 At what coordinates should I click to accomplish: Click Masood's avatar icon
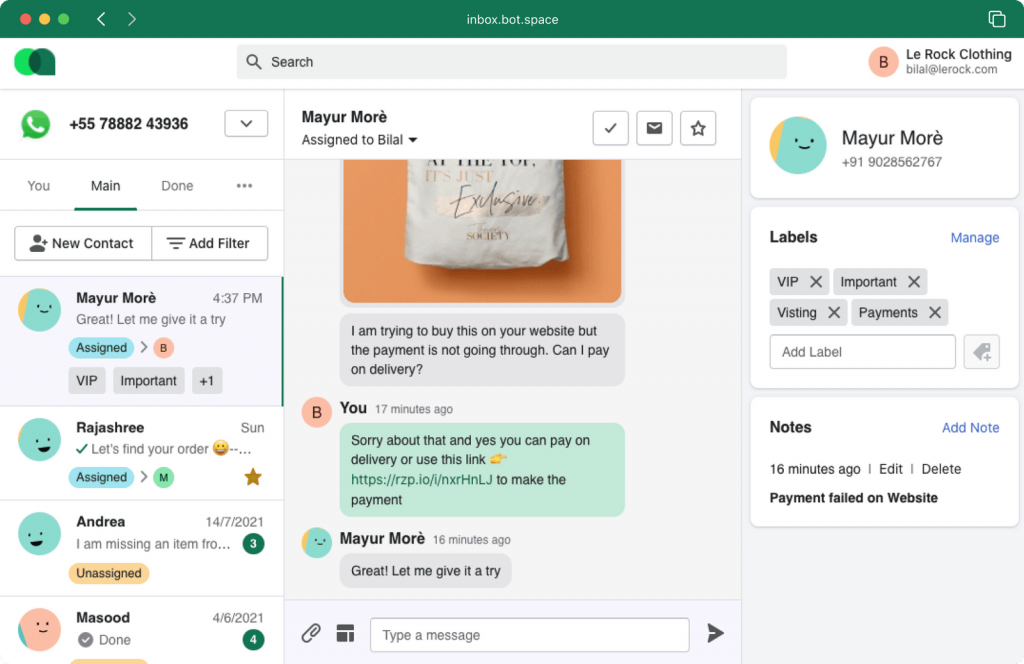[x=39, y=629]
